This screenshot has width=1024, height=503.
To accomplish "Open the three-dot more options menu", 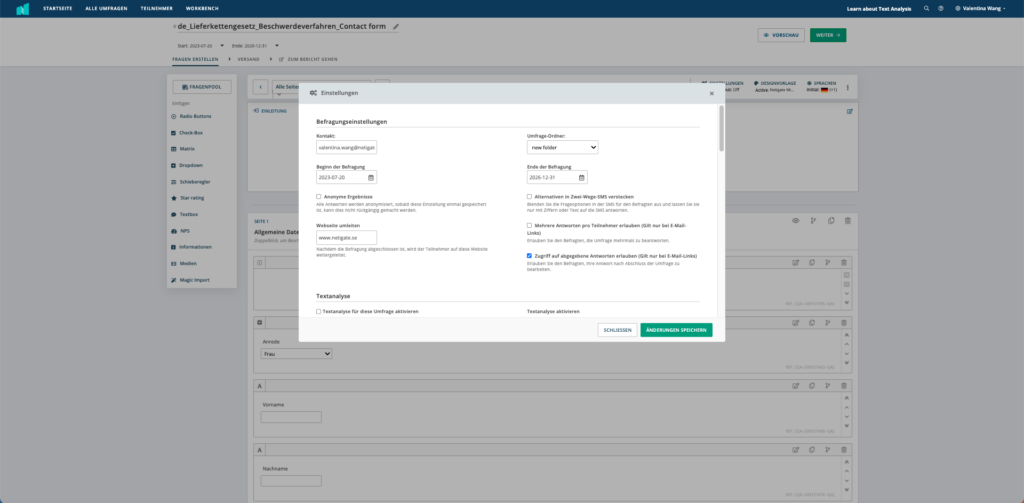I will [x=848, y=87].
